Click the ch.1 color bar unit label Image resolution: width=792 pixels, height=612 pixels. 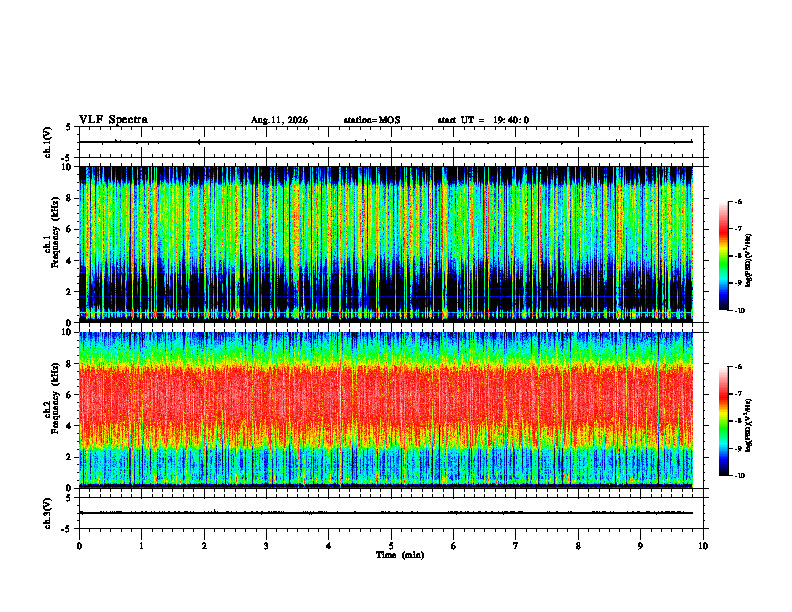click(749, 261)
